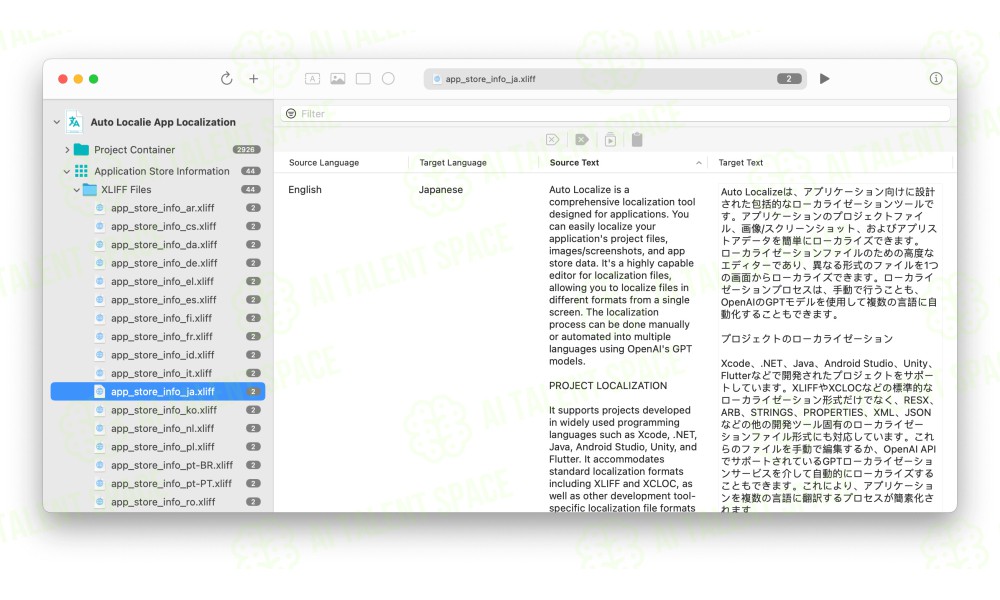Select the circle icon in the toolbar
Image resolution: width=1000 pixels, height=600 pixels.
(388, 78)
